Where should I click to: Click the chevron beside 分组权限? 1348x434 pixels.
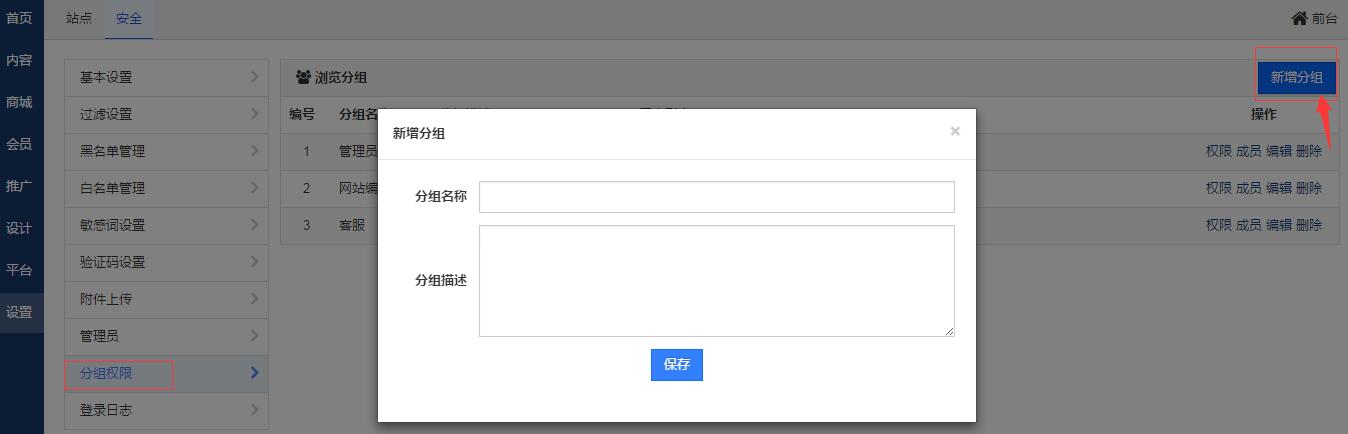[254, 373]
